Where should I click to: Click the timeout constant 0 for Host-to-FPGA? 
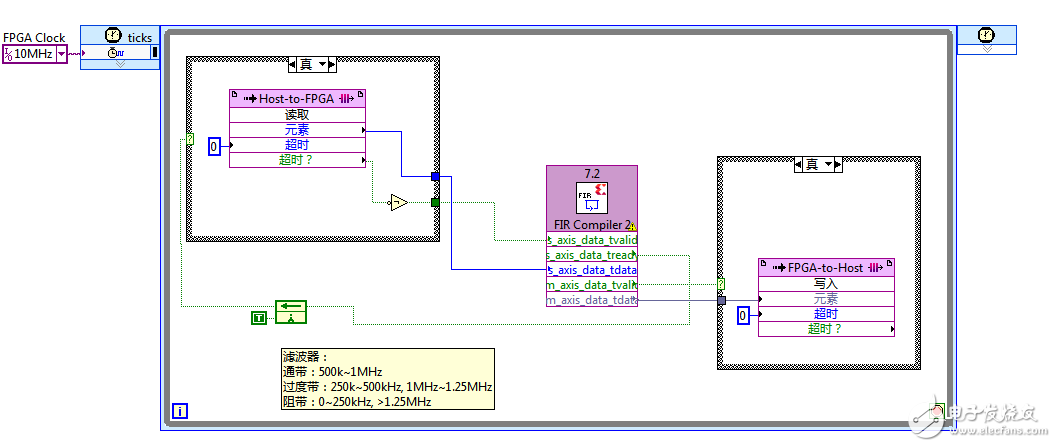pos(213,147)
